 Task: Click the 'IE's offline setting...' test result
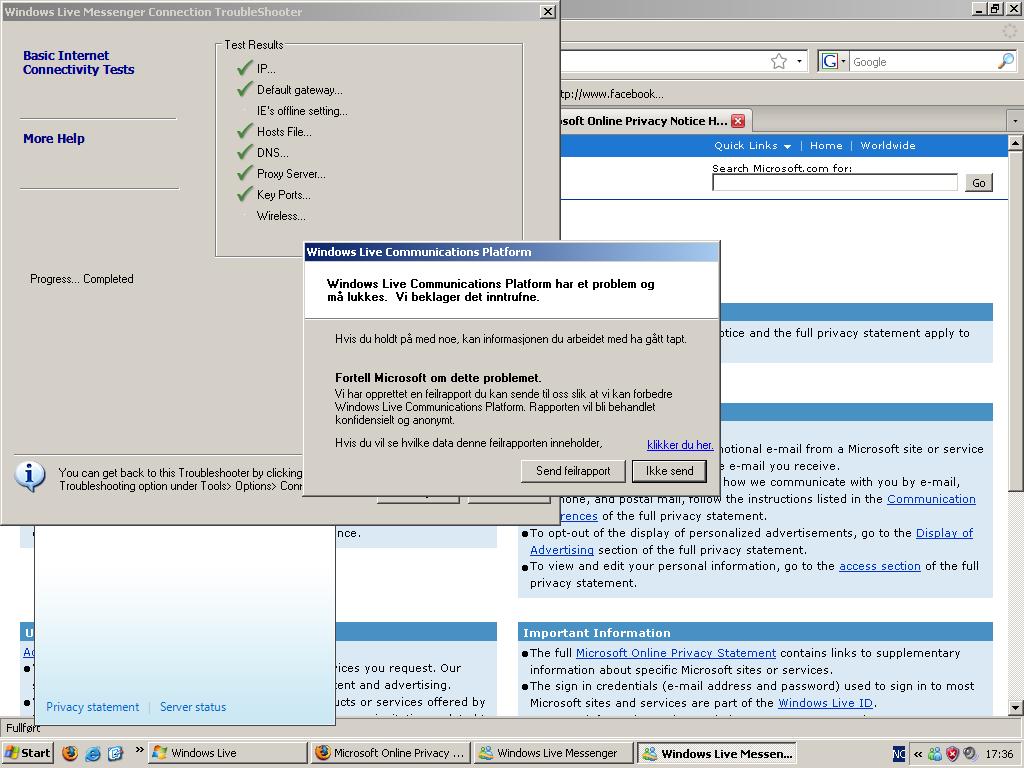point(302,111)
